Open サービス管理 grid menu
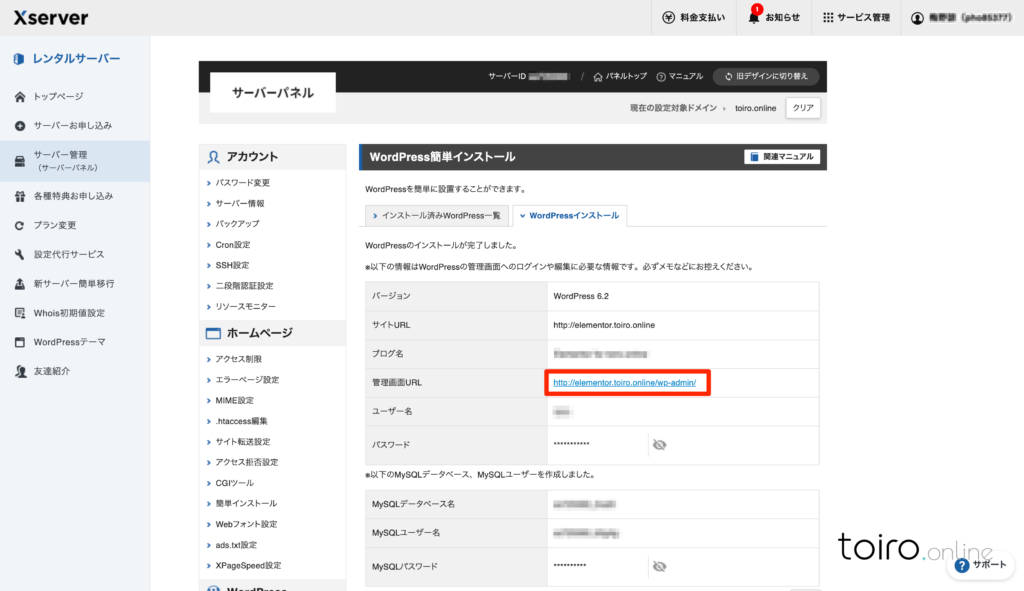 [x=828, y=18]
